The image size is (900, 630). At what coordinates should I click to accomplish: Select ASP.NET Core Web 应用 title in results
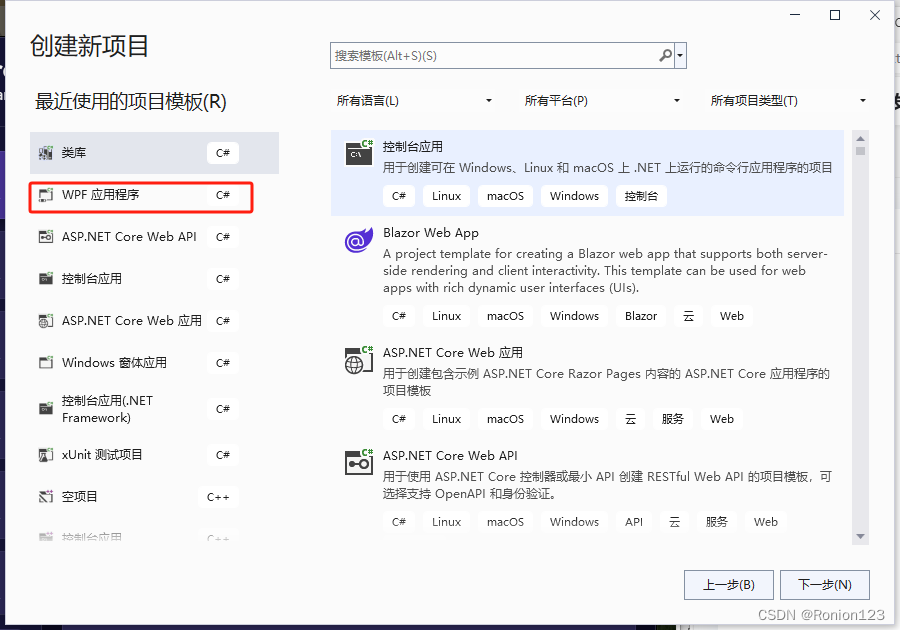tap(453, 353)
